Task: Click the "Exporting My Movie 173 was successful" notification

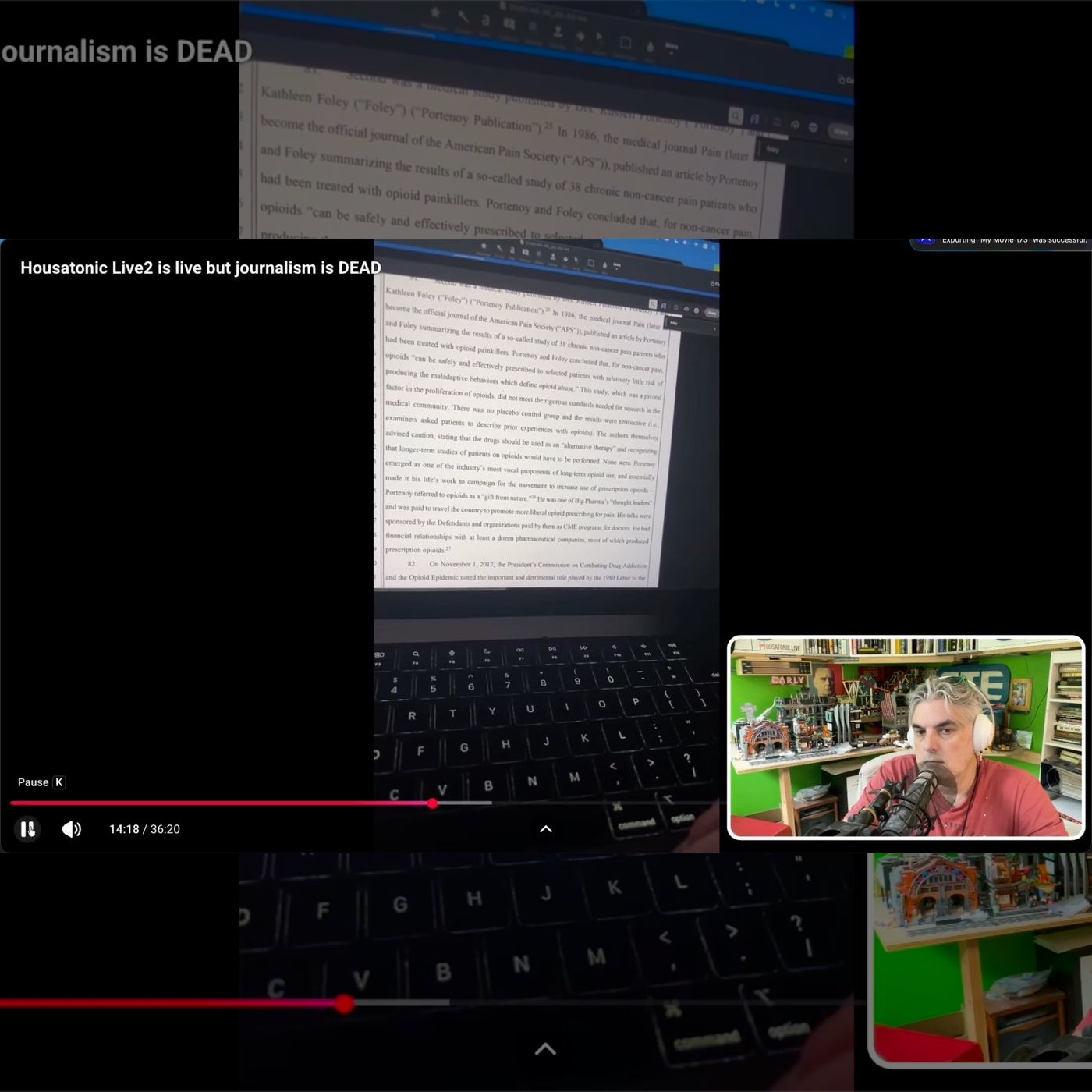Action: pyautogui.click(x=1001, y=243)
